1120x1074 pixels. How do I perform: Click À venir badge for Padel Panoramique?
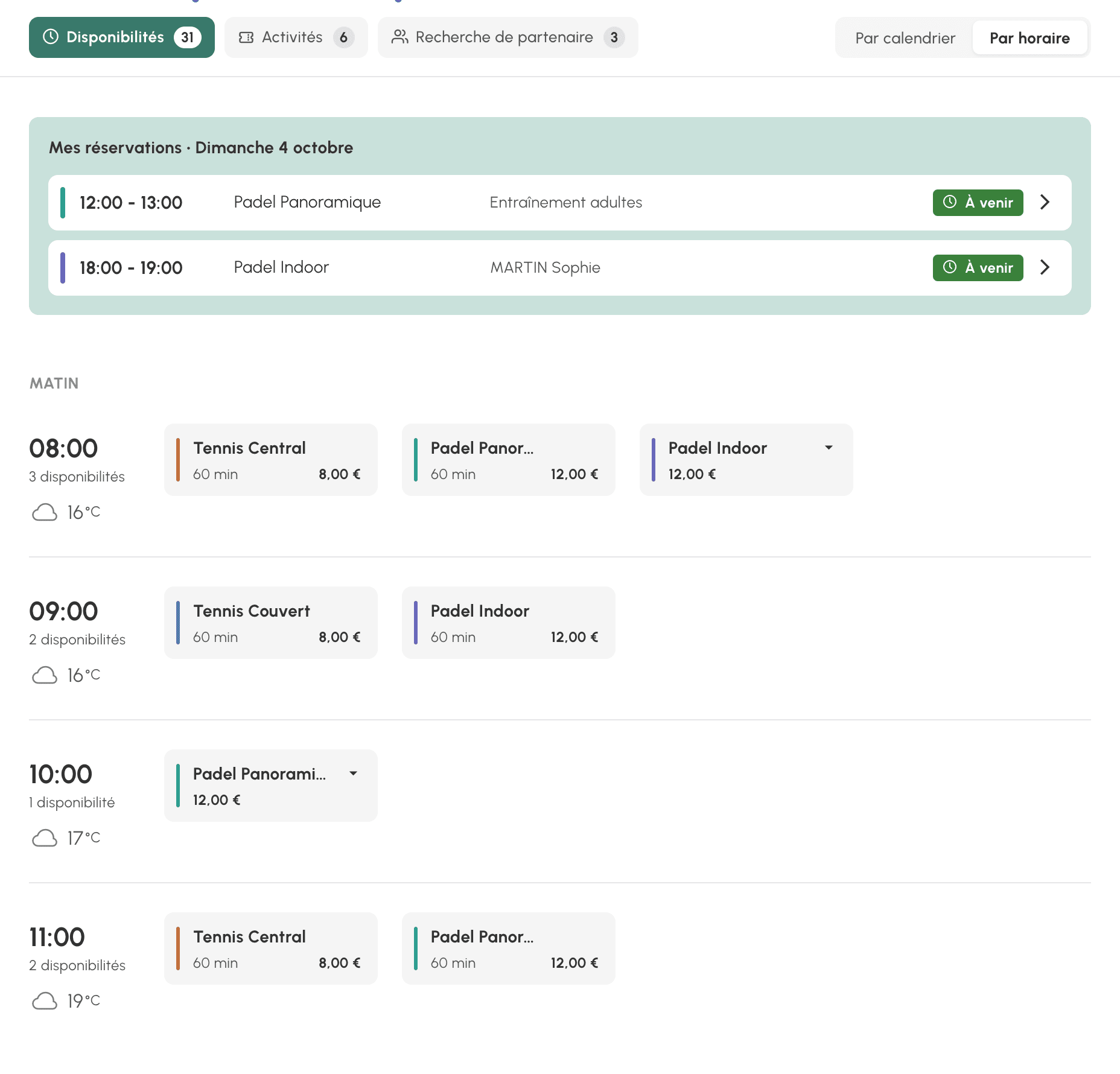pos(978,203)
